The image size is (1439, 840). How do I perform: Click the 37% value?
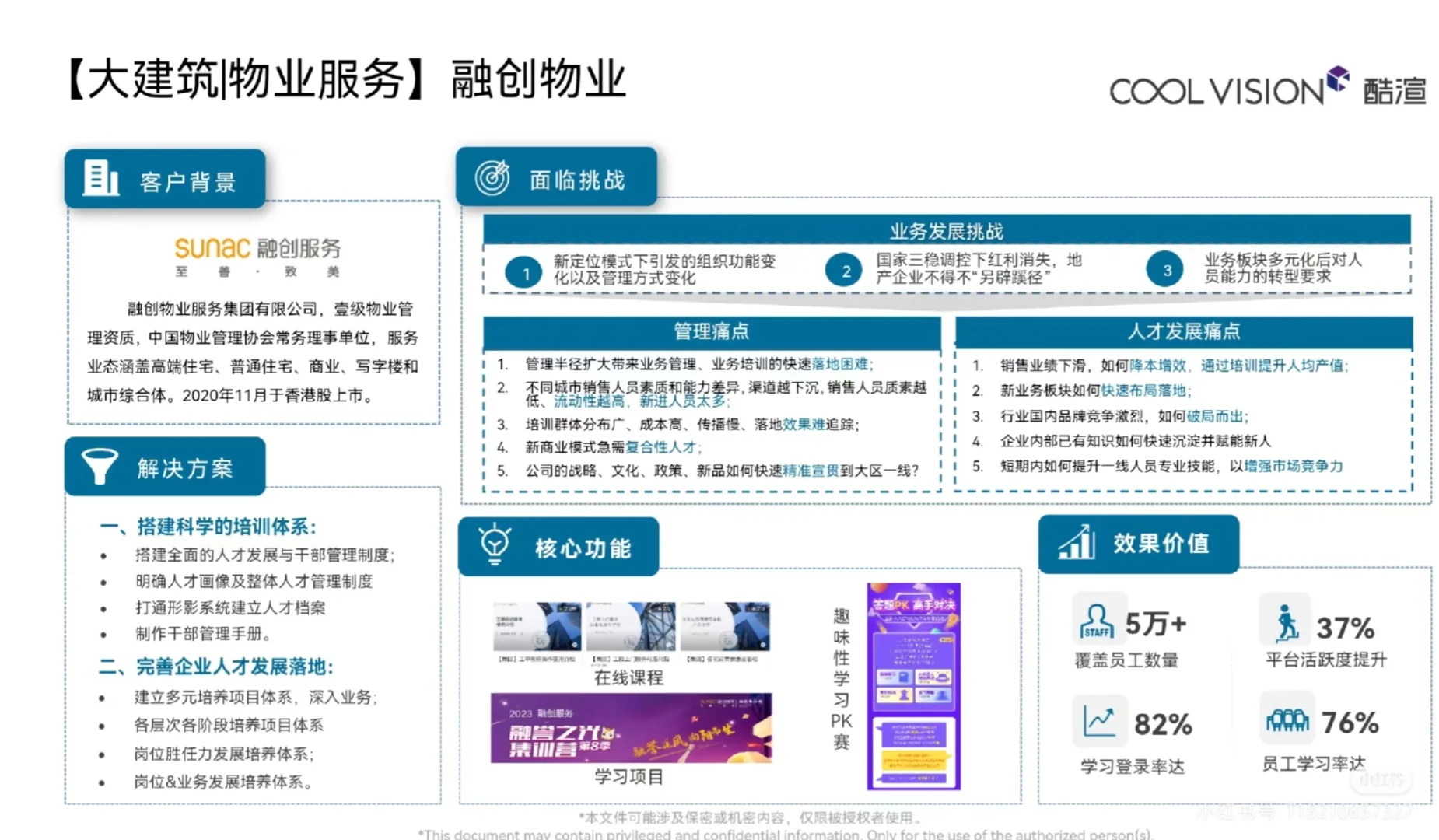coord(1346,627)
